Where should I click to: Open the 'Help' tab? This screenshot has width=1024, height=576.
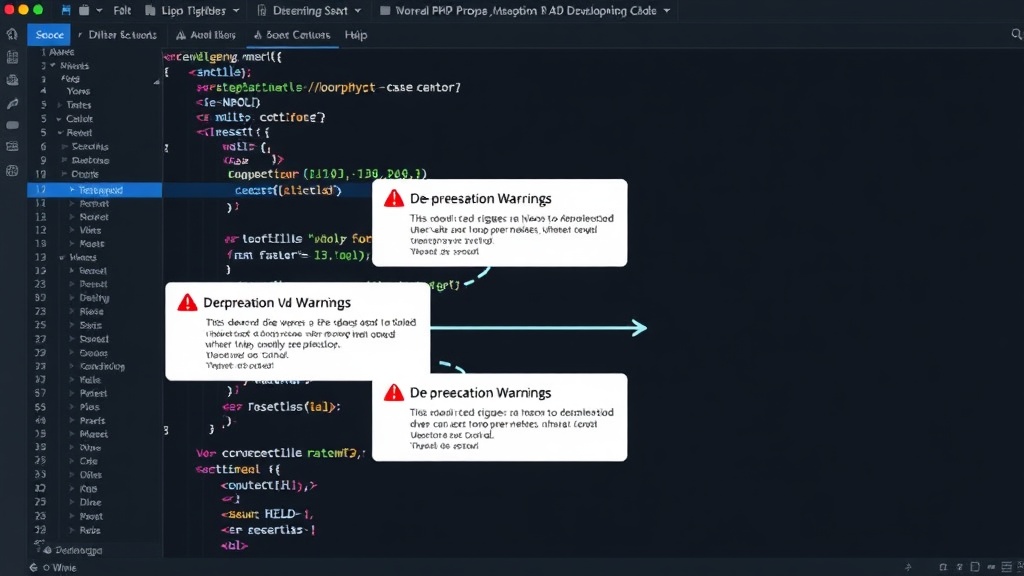coord(356,35)
